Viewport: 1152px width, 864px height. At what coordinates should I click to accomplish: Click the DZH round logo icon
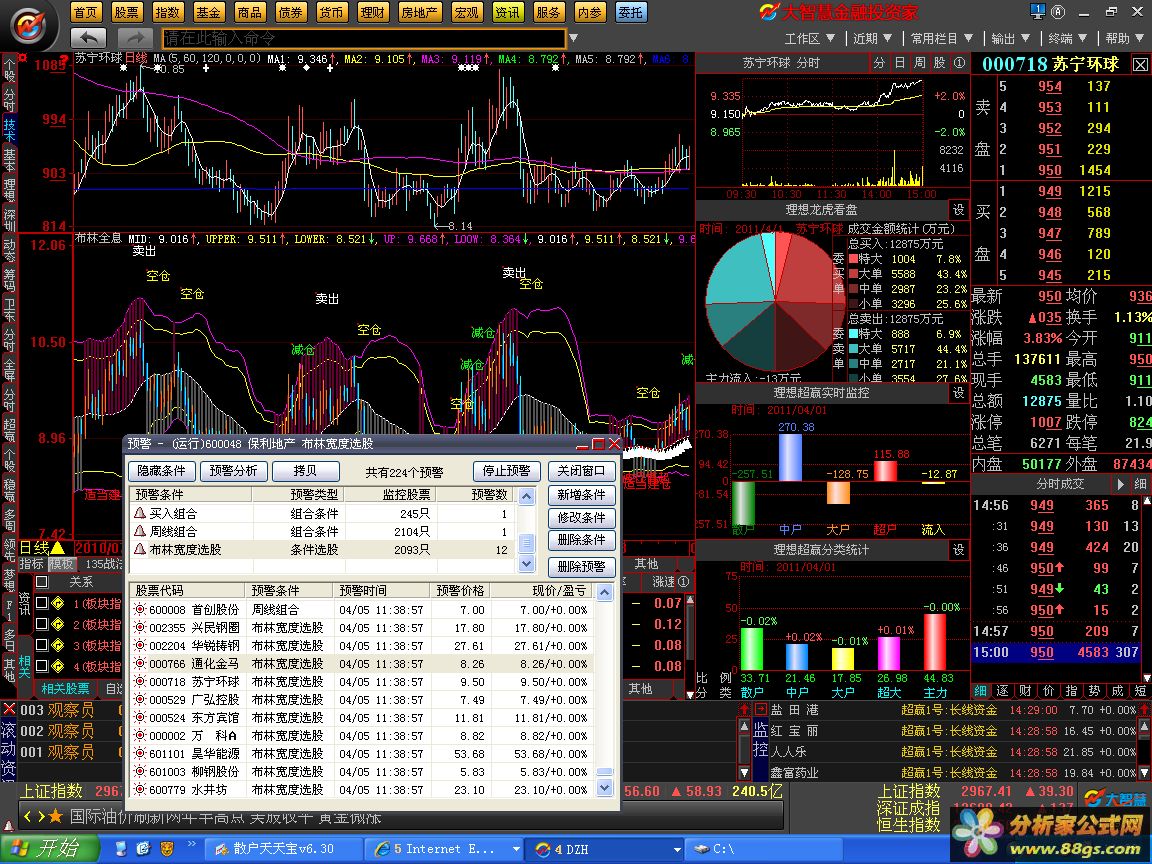29,26
